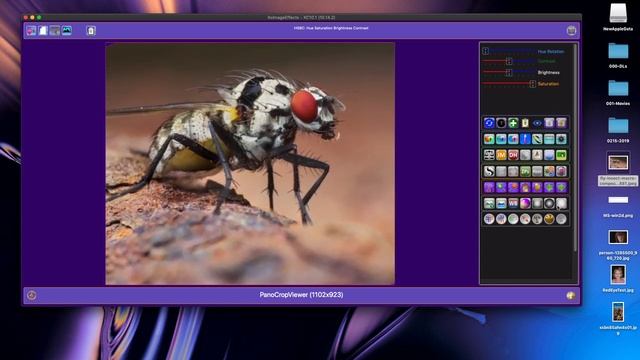Click the camera lens icon ending the second row
640x360 pixels.
click(561, 139)
